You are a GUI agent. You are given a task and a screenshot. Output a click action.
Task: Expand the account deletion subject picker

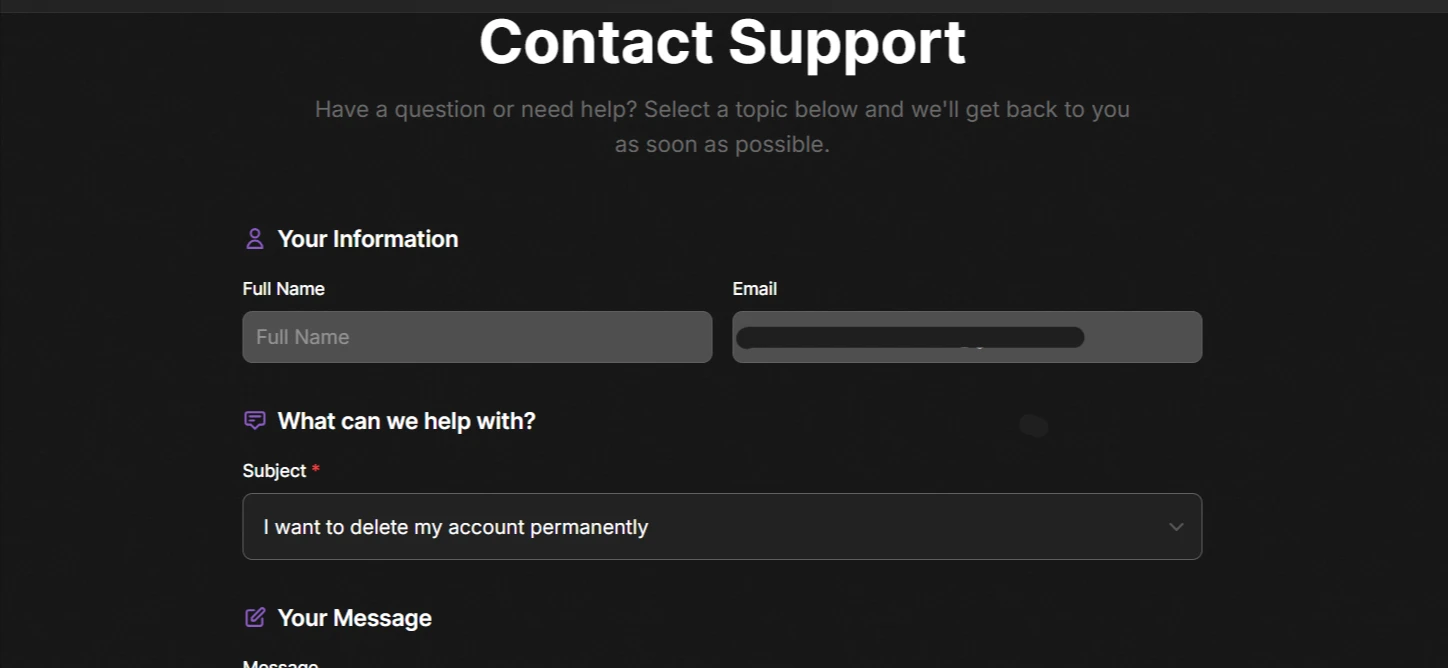(722, 526)
